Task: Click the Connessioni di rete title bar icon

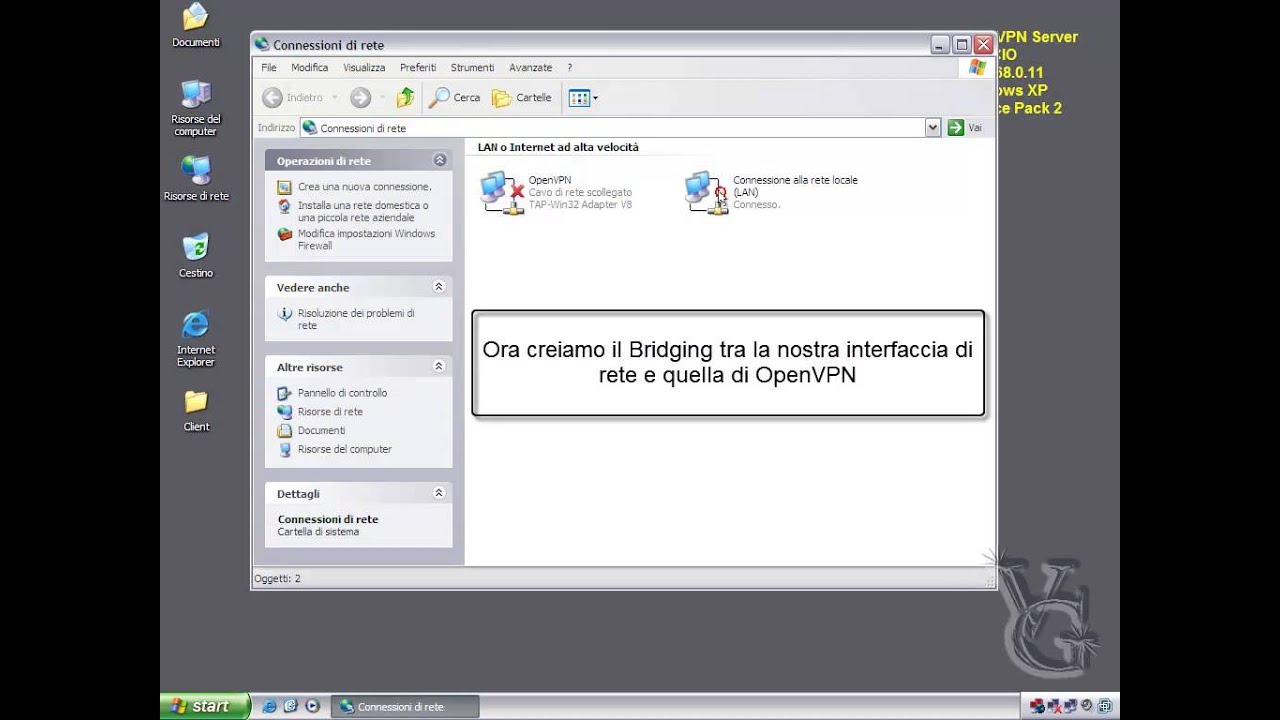Action: pos(262,44)
